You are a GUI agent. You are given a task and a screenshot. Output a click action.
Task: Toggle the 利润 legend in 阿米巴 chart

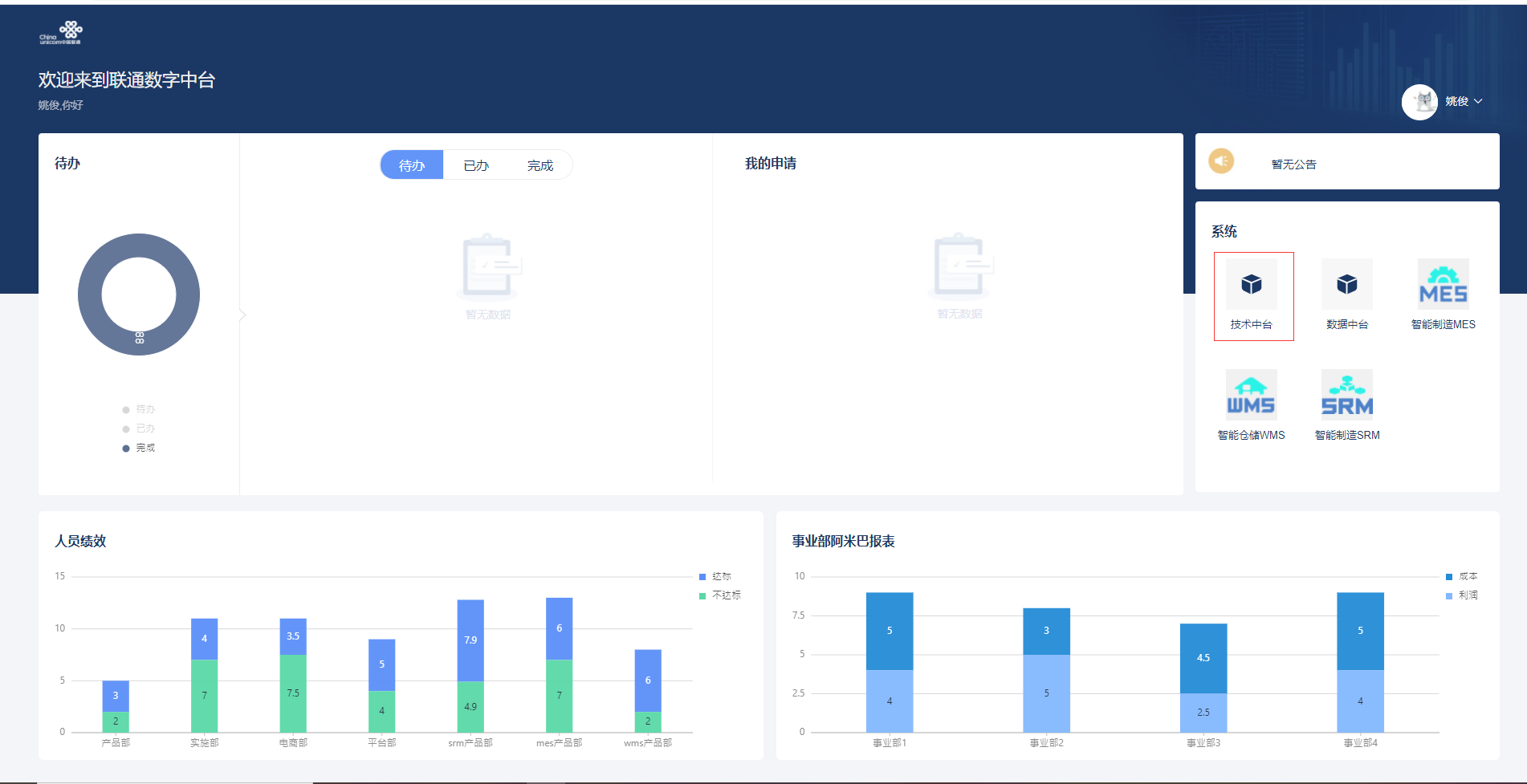click(x=1462, y=595)
